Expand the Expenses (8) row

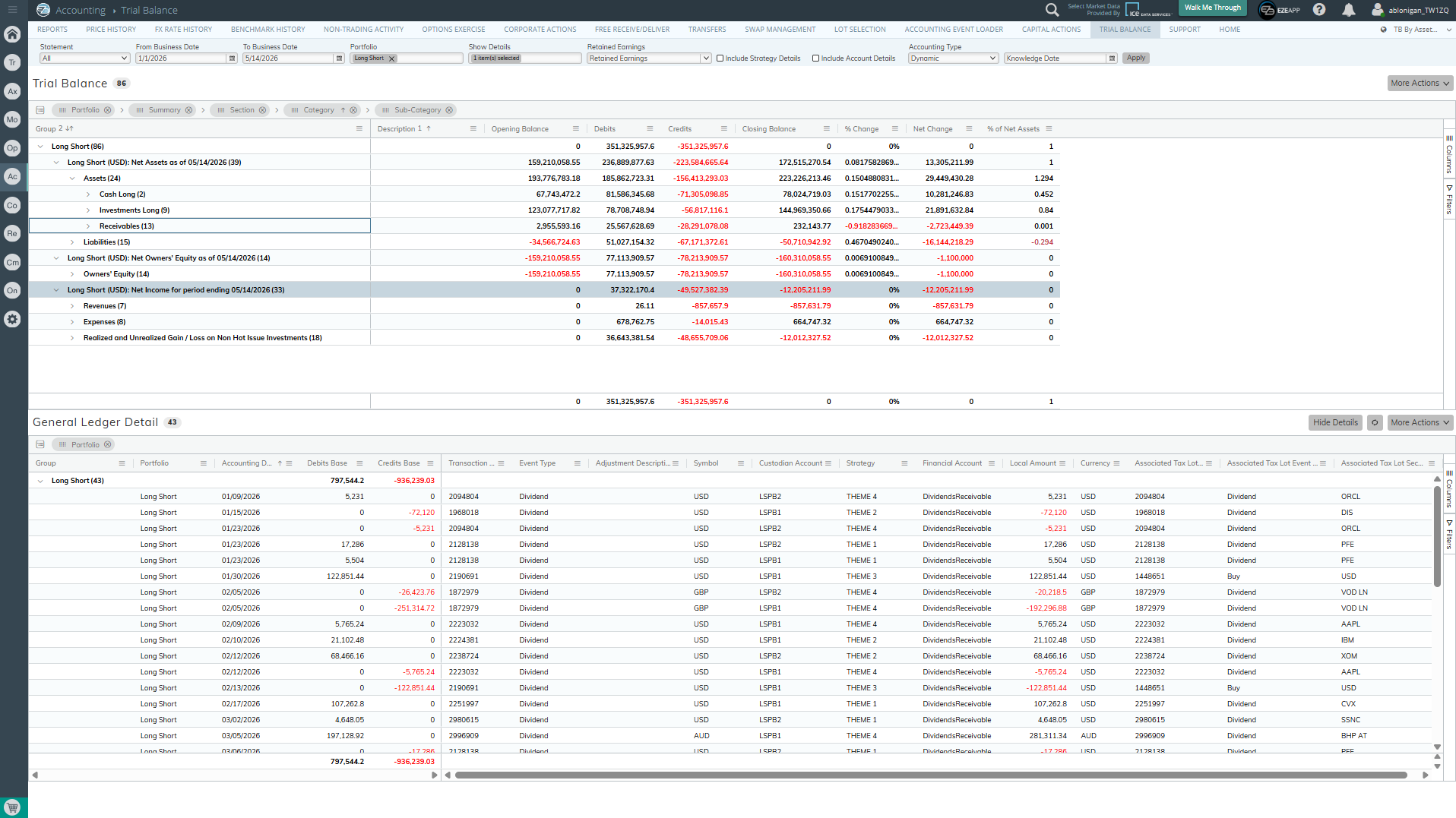[x=72, y=322]
